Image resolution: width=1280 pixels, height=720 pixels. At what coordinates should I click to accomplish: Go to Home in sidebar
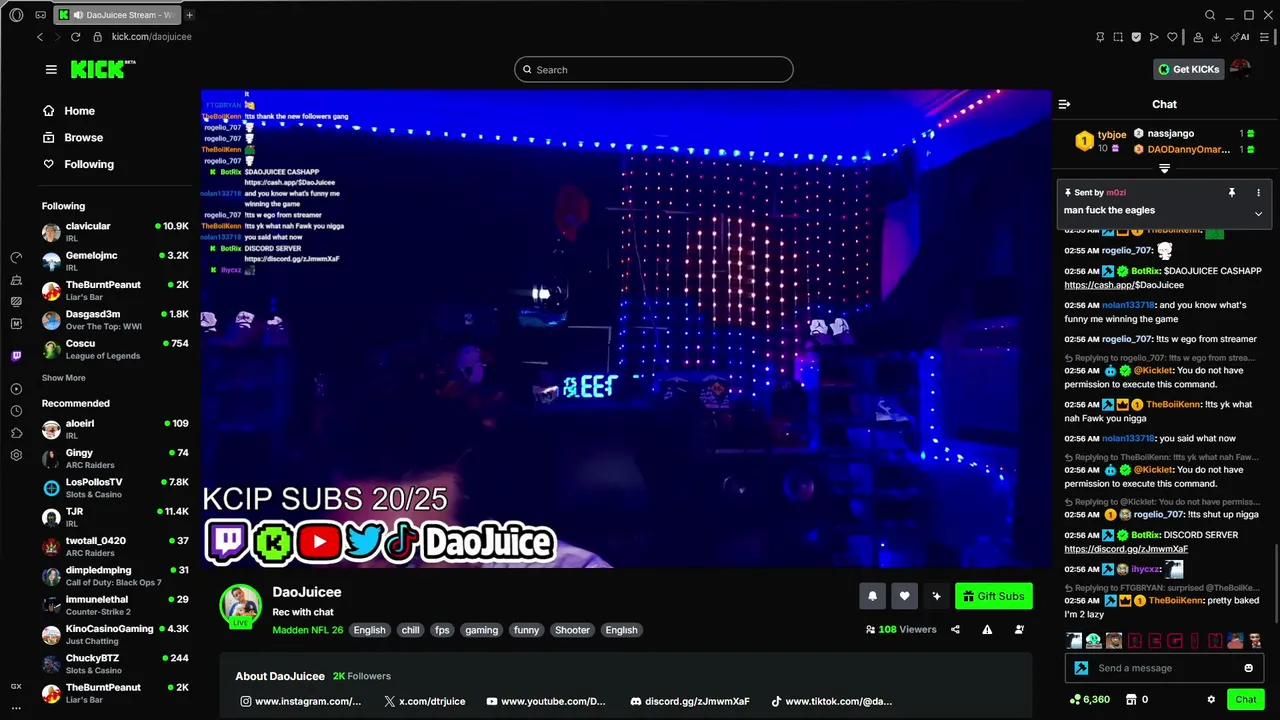pyautogui.click(x=79, y=111)
